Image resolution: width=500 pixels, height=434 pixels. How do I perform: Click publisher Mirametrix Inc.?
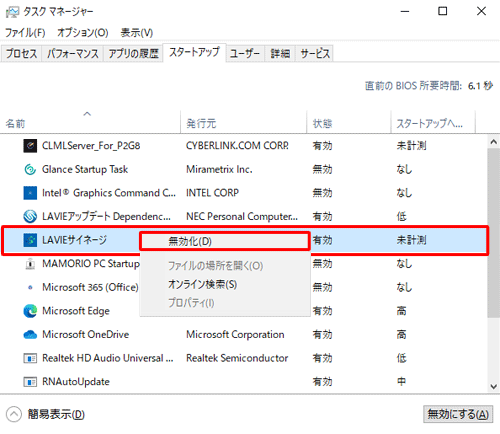point(219,169)
